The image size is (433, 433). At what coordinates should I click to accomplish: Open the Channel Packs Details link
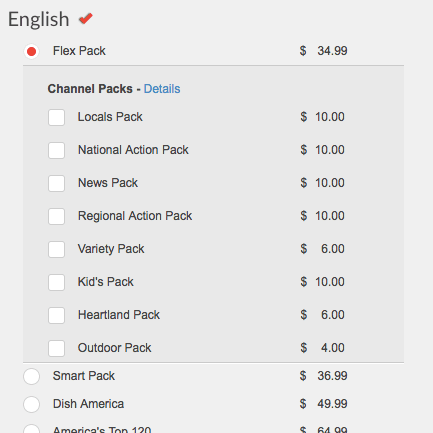[162, 89]
